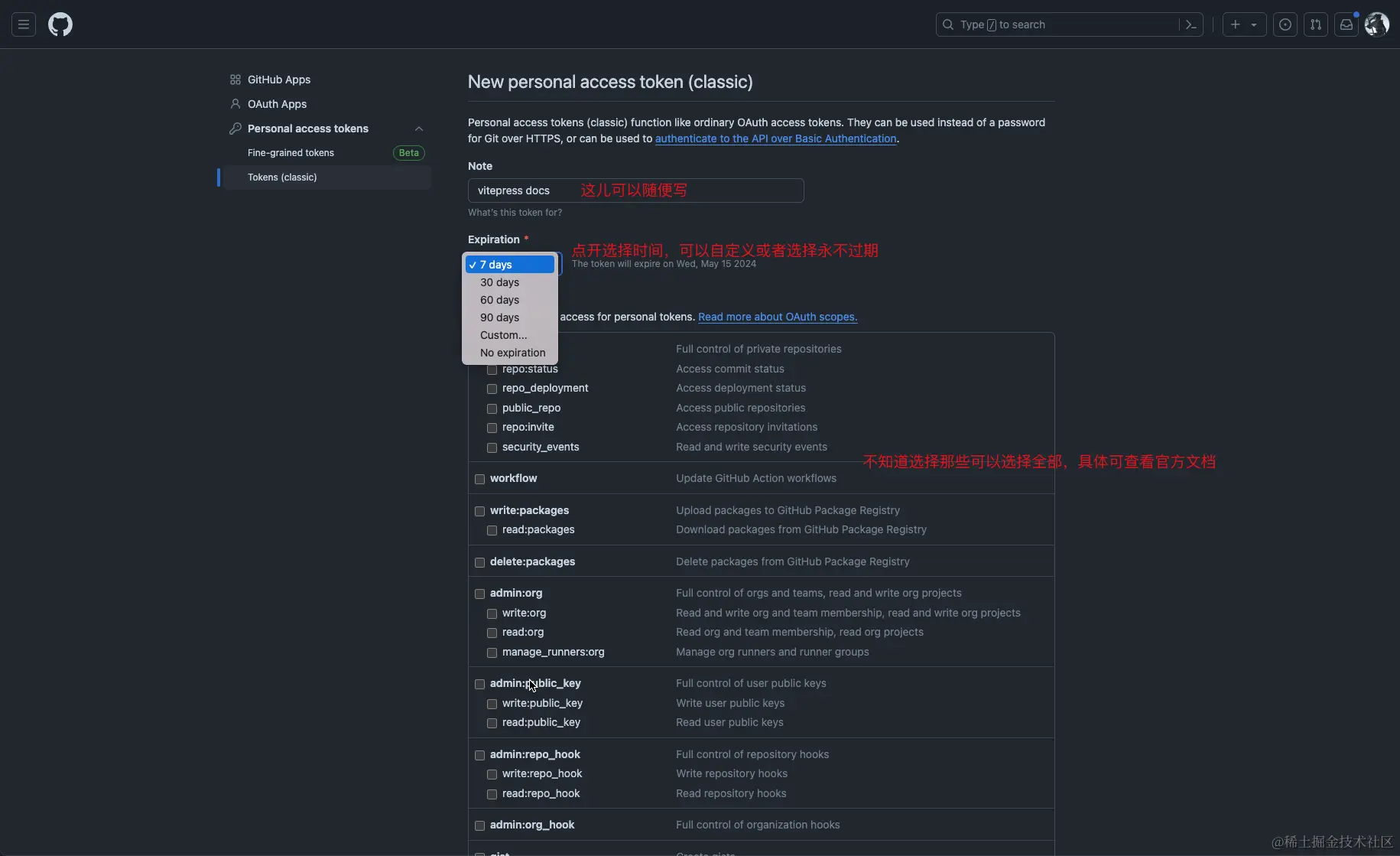Click the Beta label badge

click(x=409, y=153)
